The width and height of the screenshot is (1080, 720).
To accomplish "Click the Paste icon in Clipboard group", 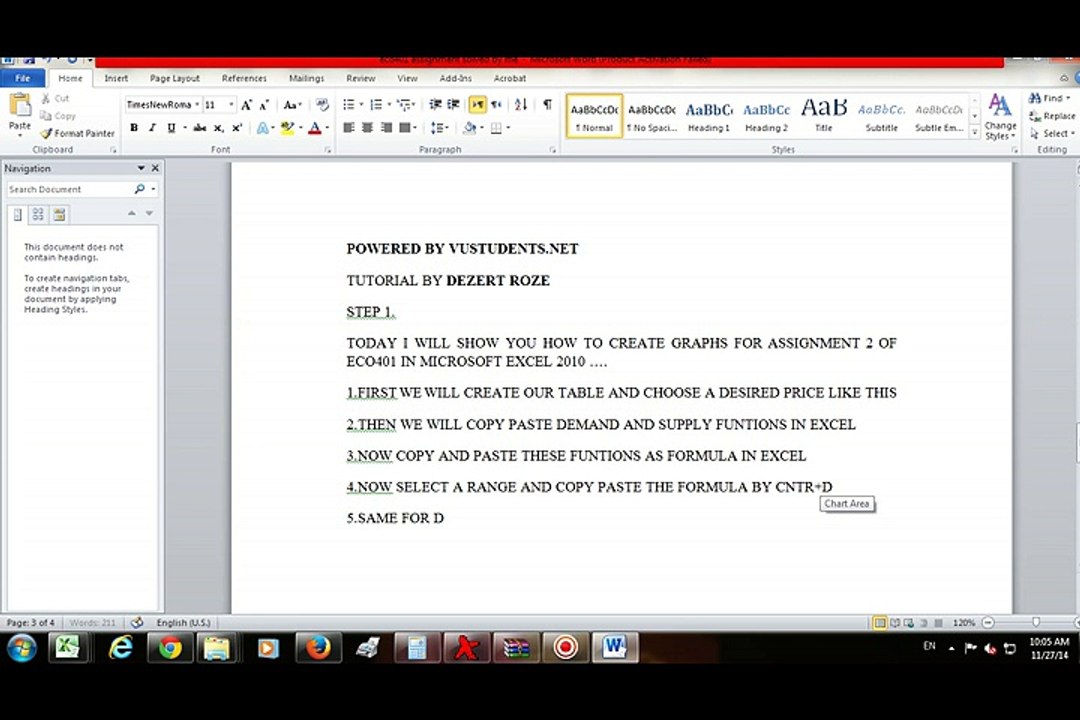I will pos(19,105).
